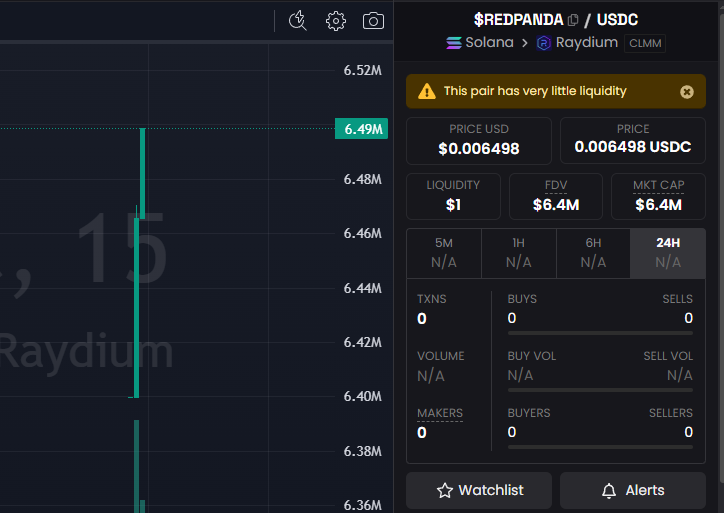This screenshot has height=513, width=724.
Task: Click the 6.49M current price label
Action: [362, 129]
